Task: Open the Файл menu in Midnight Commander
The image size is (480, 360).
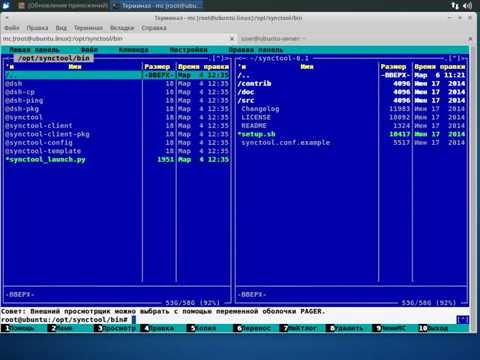Action: click(x=89, y=50)
